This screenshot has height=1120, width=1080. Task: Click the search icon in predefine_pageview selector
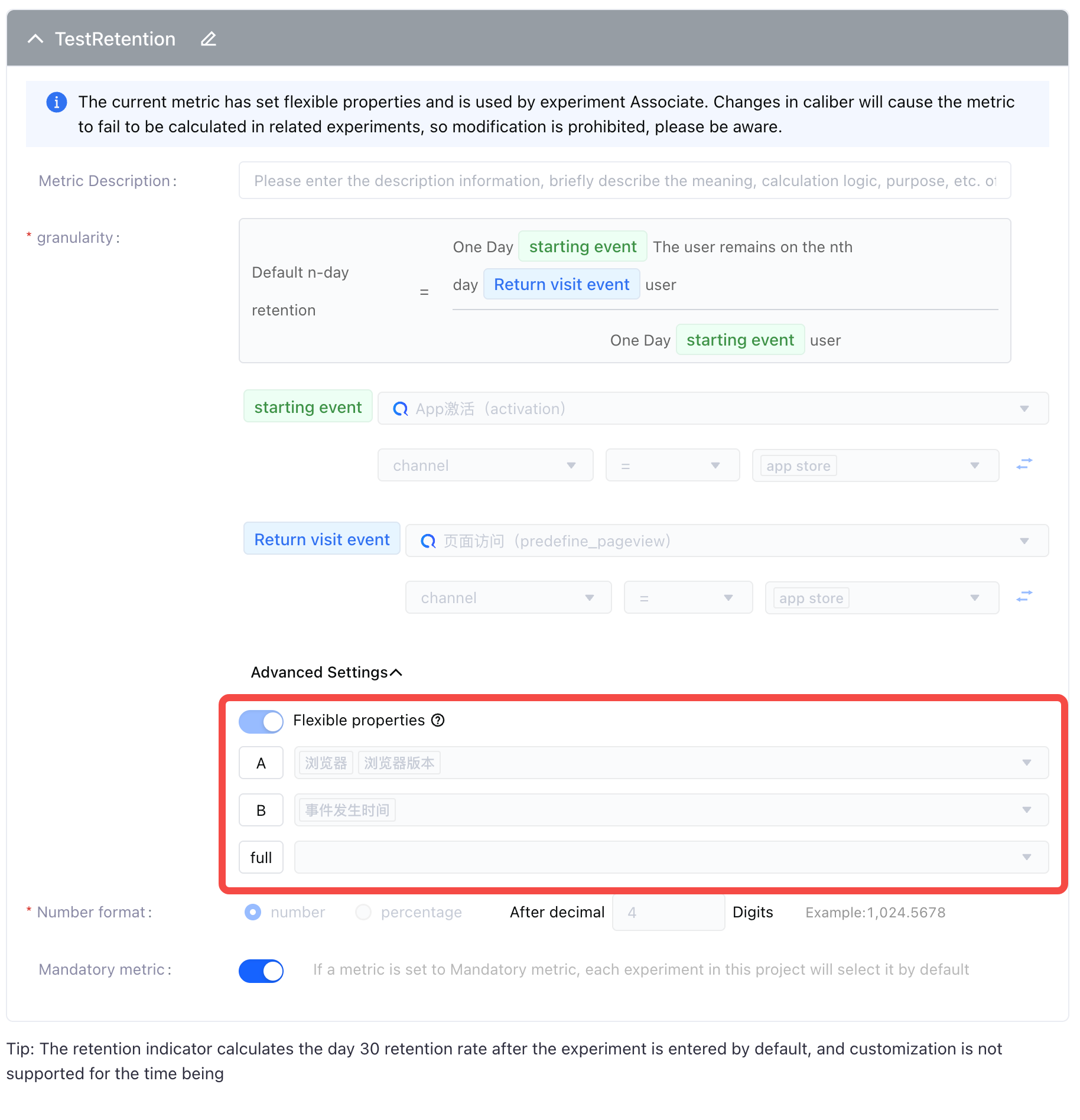[428, 541]
